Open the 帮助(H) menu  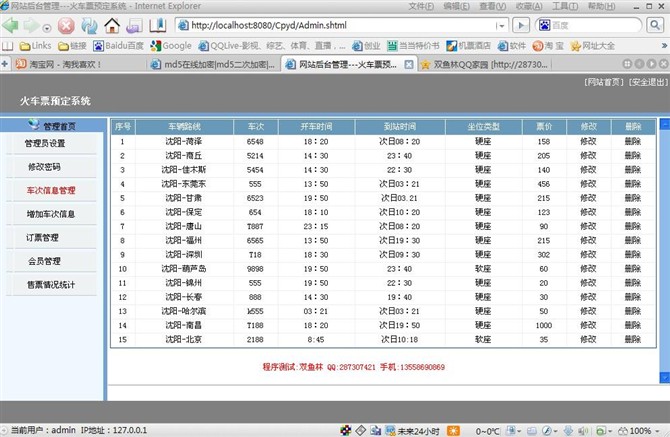point(602,6)
